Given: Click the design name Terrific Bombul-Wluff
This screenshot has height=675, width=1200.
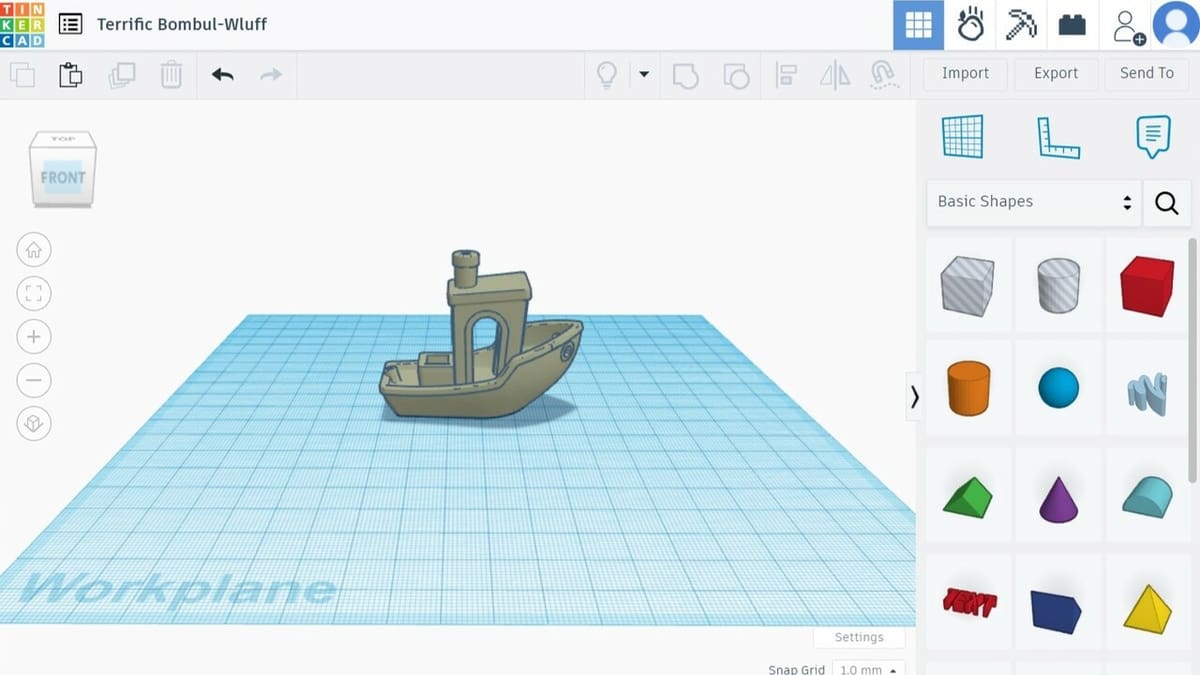Looking at the screenshot, I should 182,24.
